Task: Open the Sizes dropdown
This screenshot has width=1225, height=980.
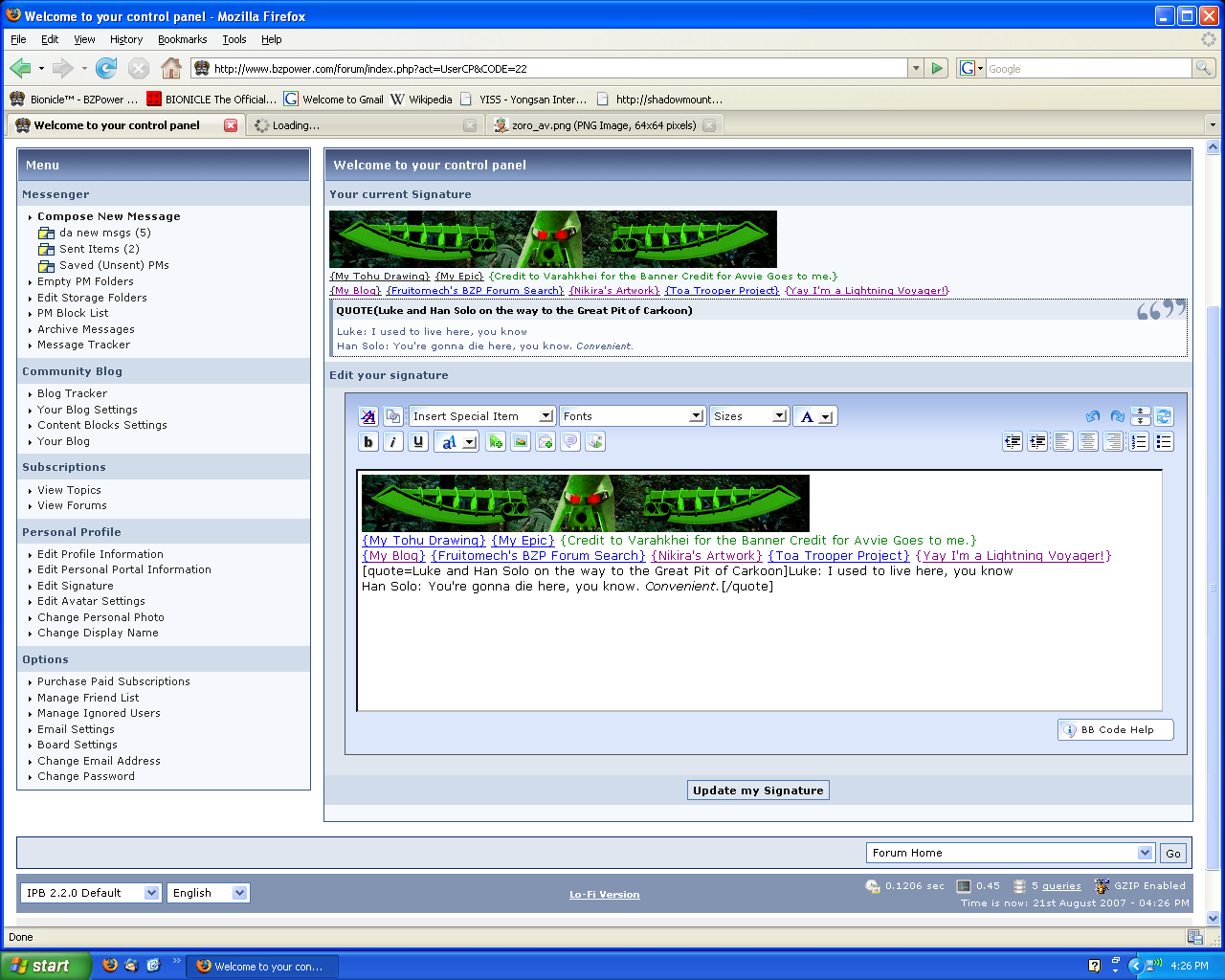Action: coord(749,416)
